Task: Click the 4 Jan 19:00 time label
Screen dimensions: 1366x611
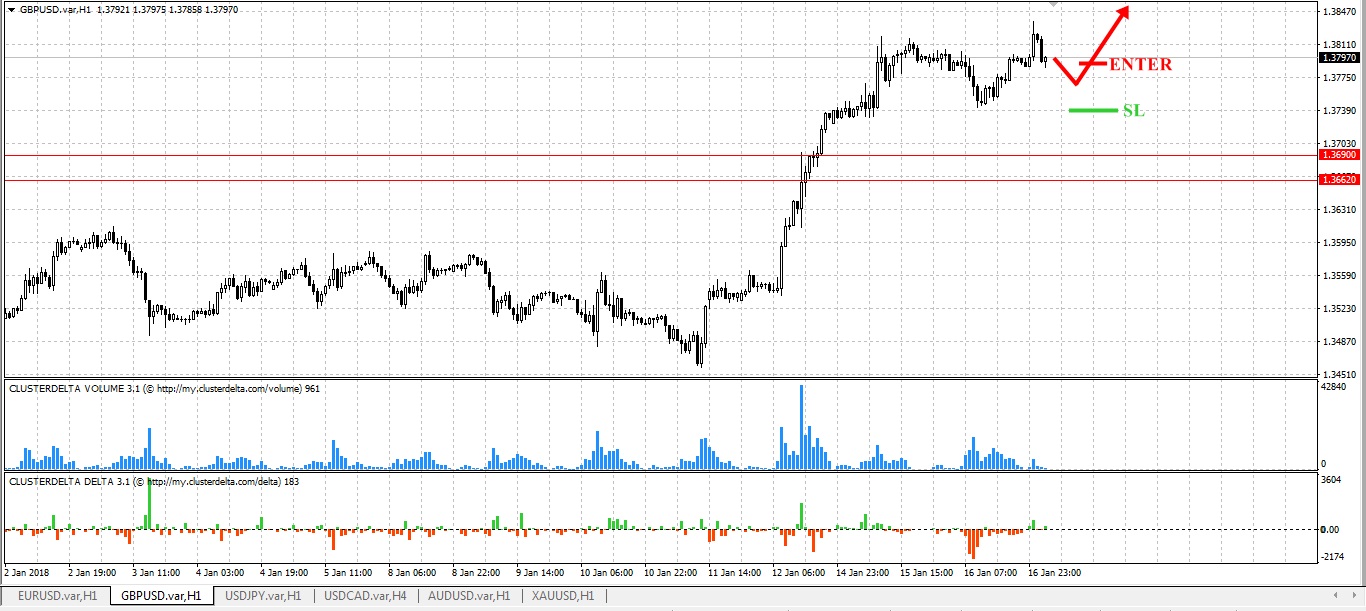Action: [x=283, y=573]
